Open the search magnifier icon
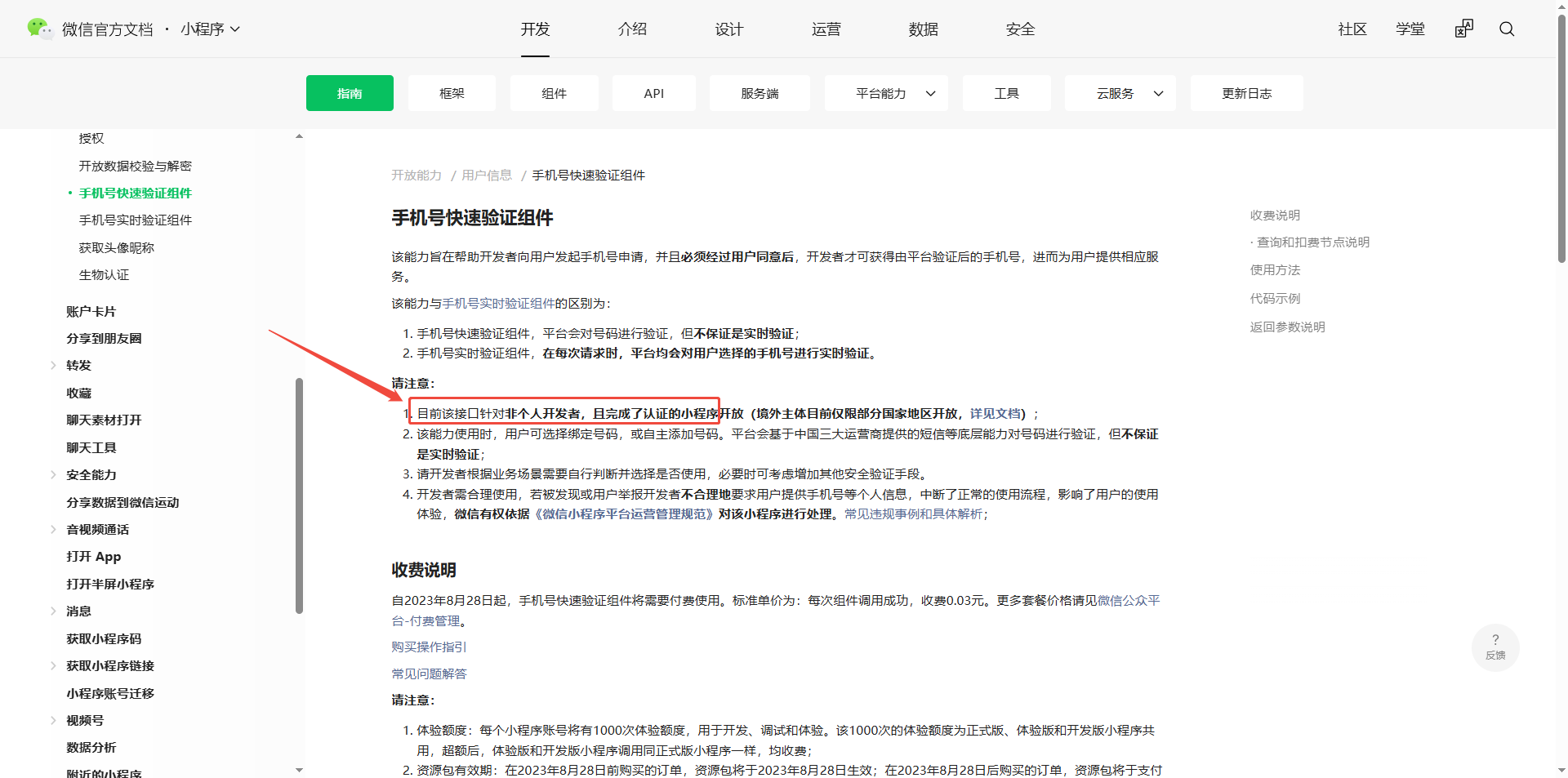Screen dimensions: 1568x778 click(1507, 29)
